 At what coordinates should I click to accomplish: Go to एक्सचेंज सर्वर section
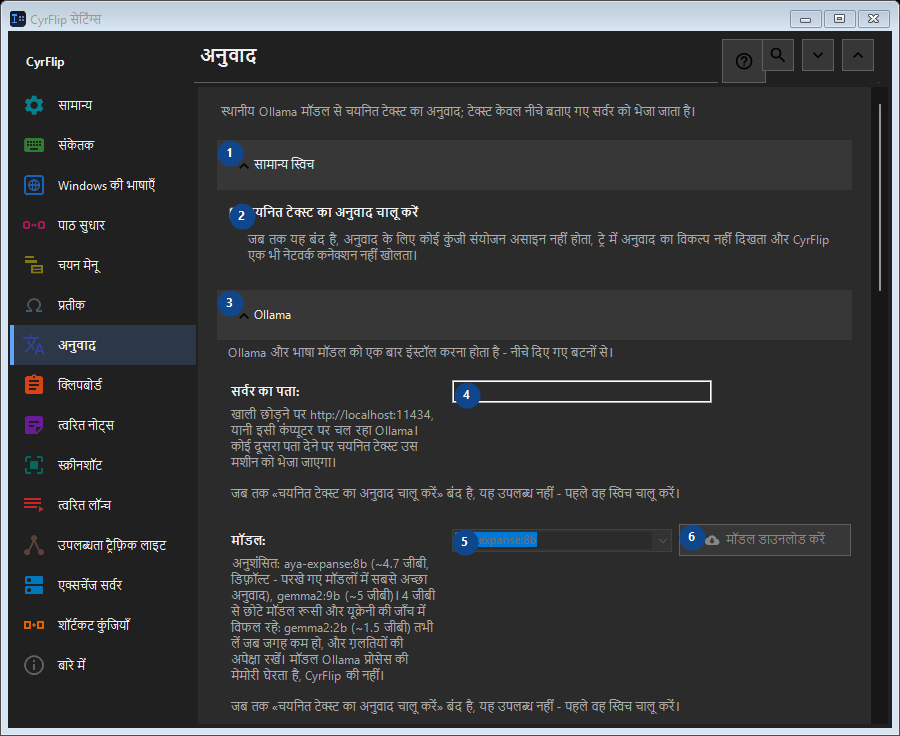tap(103, 585)
